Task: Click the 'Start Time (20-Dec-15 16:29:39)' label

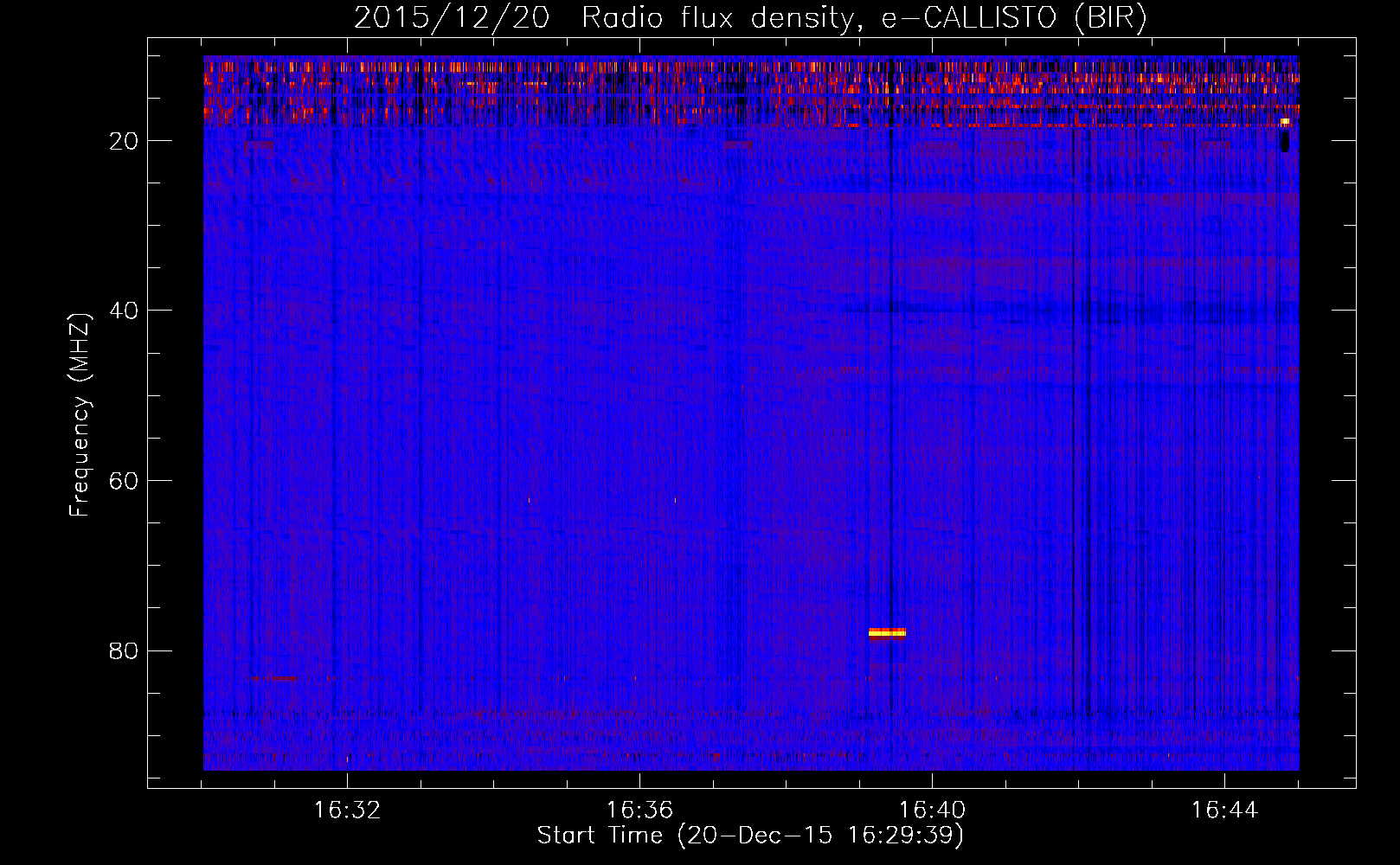Action: coord(750,836)
